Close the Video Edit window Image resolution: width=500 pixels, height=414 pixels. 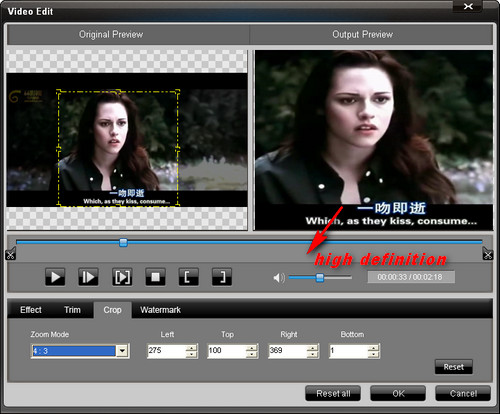(x=468, y=6)
